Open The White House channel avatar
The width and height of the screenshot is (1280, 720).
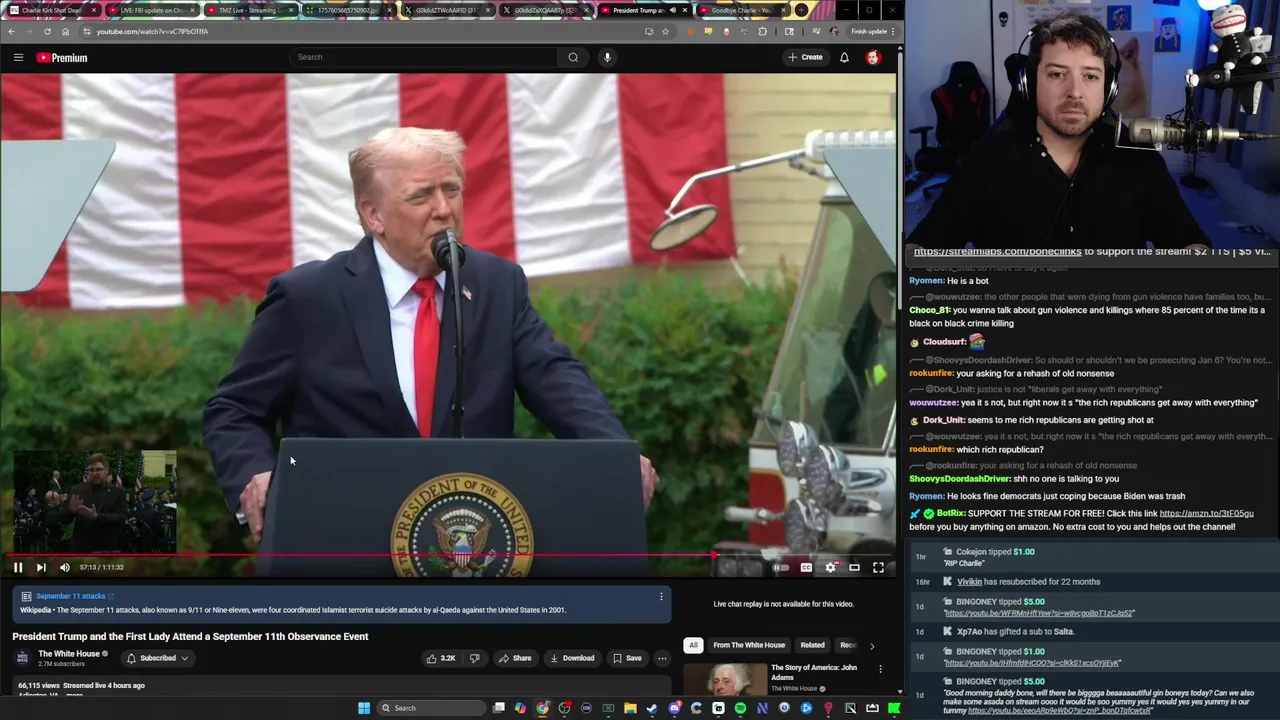[22, 658]
